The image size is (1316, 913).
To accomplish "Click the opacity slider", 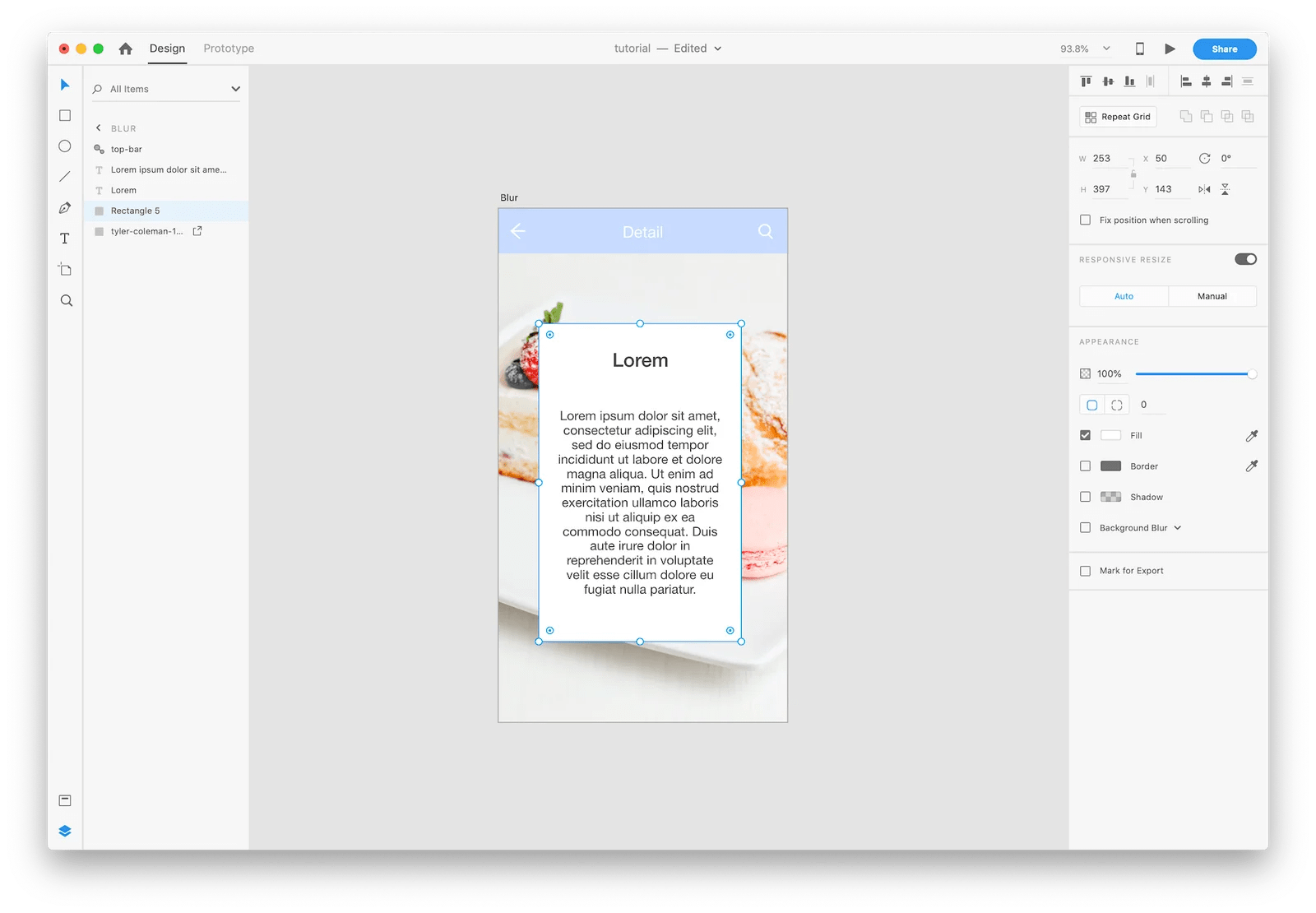I will (1195, 374).
